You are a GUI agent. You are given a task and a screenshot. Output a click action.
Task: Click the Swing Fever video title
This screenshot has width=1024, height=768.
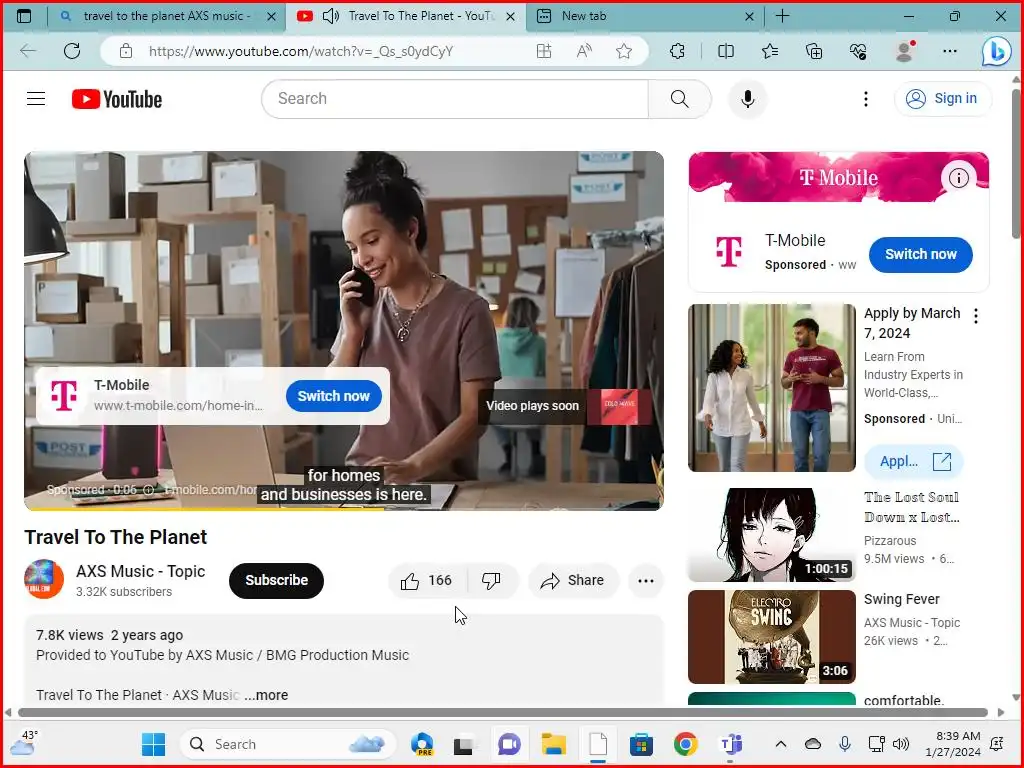click(x=901, y=599)
